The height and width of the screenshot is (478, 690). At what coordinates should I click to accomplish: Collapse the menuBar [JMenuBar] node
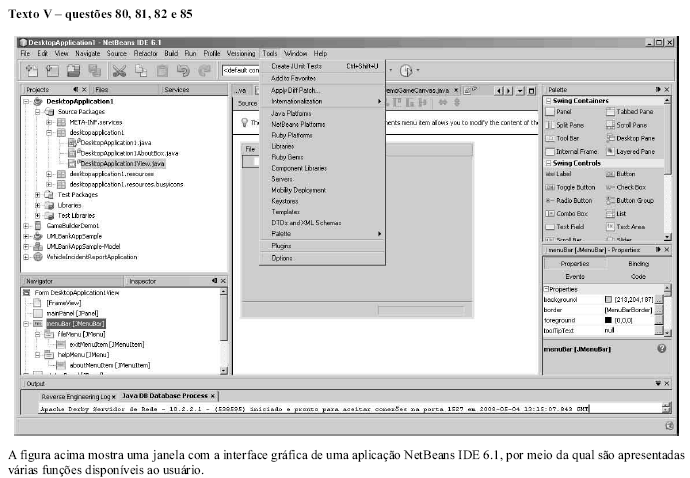point(26,324)
